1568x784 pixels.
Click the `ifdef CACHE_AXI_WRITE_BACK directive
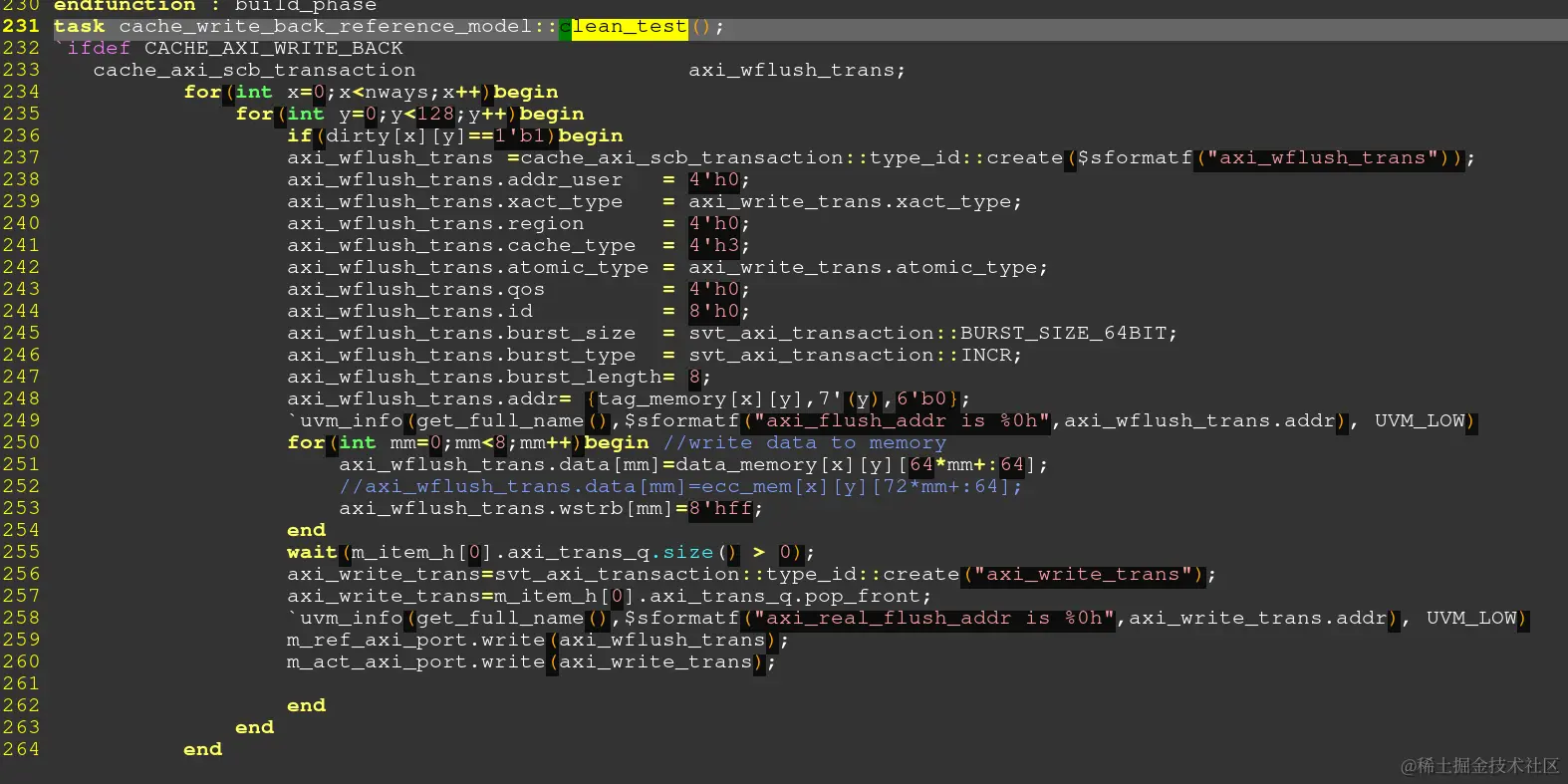tap(229, 48)
